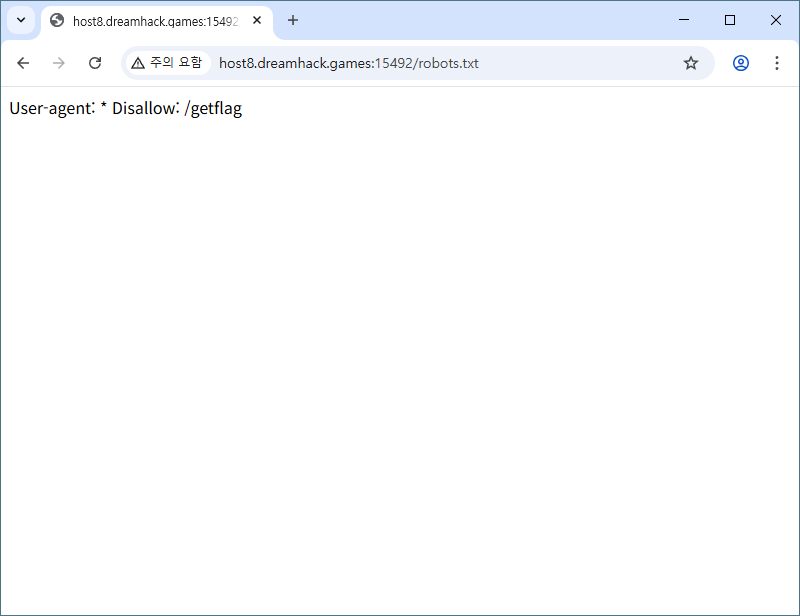Image resolution: width=800 pixels, height=616 pixels.
Task: Bookmark this page with the star icon
Action: tap(691, 63)
